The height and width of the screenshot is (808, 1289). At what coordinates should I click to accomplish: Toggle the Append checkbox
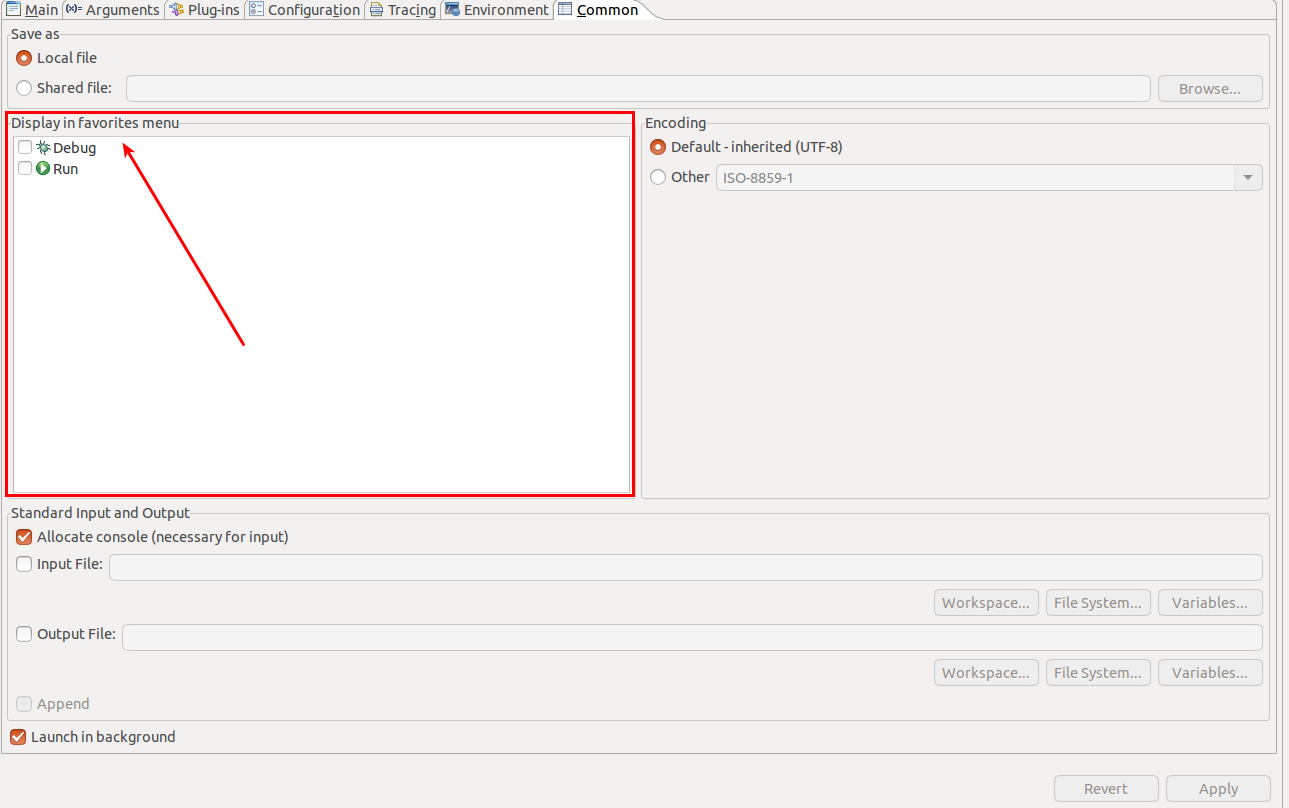tap(24, 704)
